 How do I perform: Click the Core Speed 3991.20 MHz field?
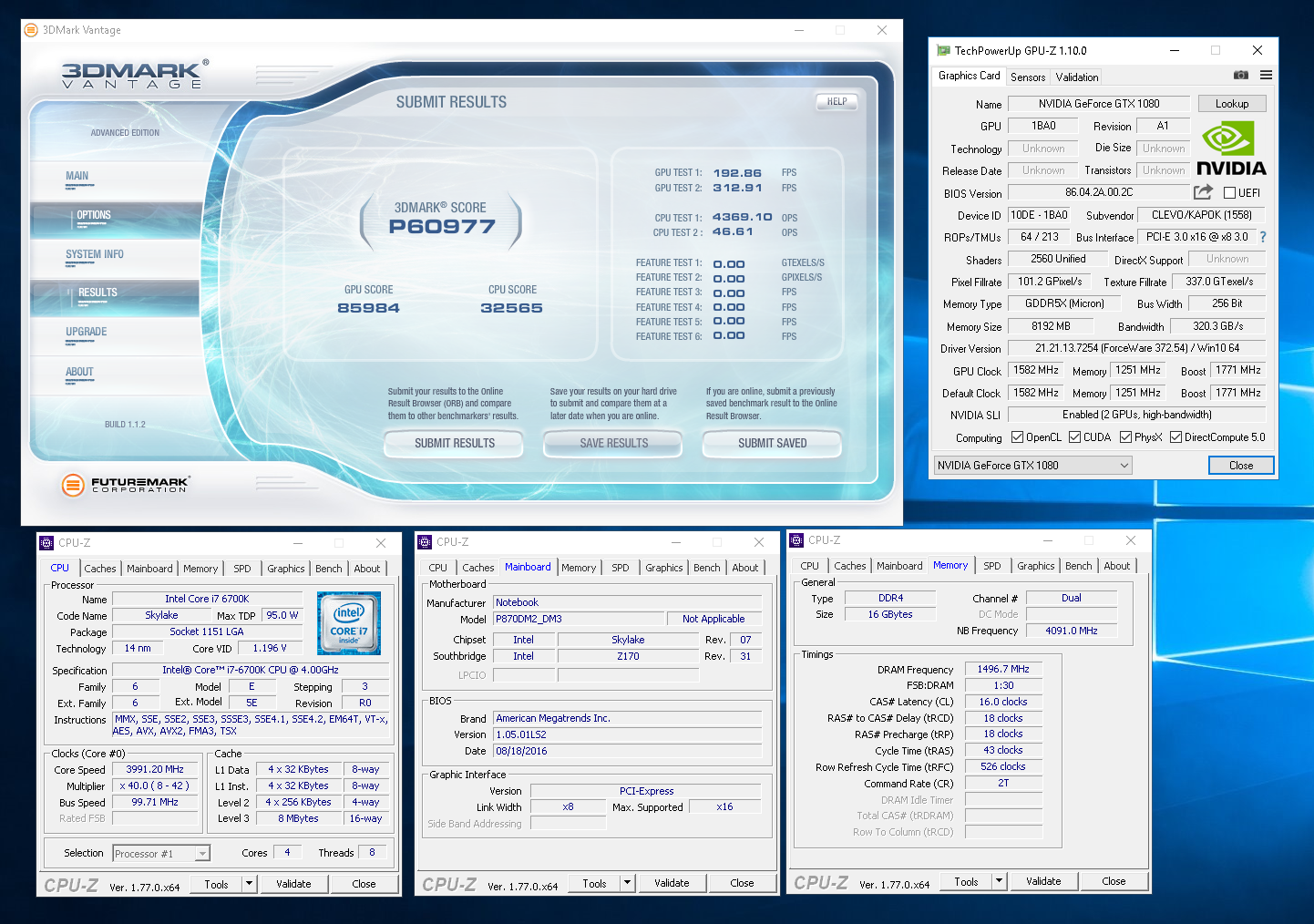click(x=155, y=770)
